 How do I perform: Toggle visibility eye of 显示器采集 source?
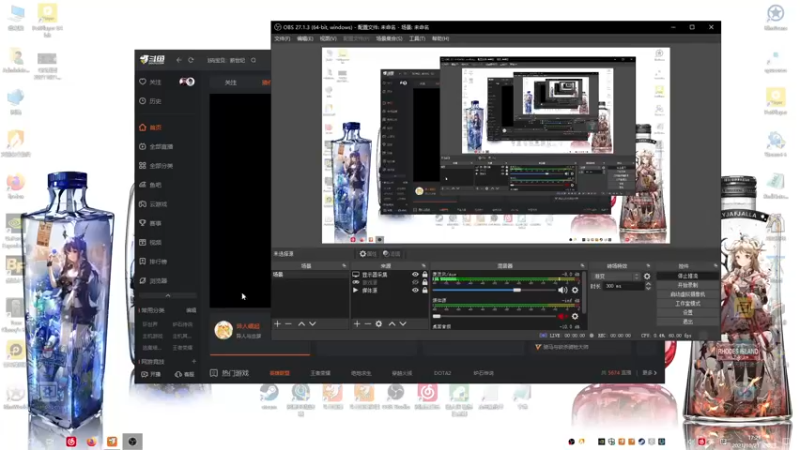click(x=415, y=274)
